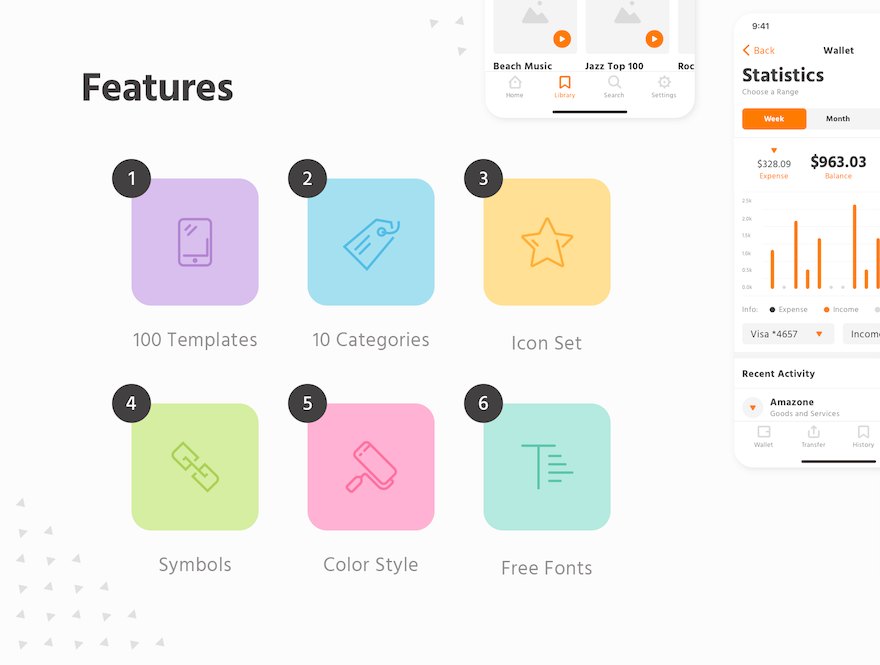The height and width of the screenshot is (665, 880).
Task: Open the Visa *4657 dropdown
Action: [x=788, y=334]
